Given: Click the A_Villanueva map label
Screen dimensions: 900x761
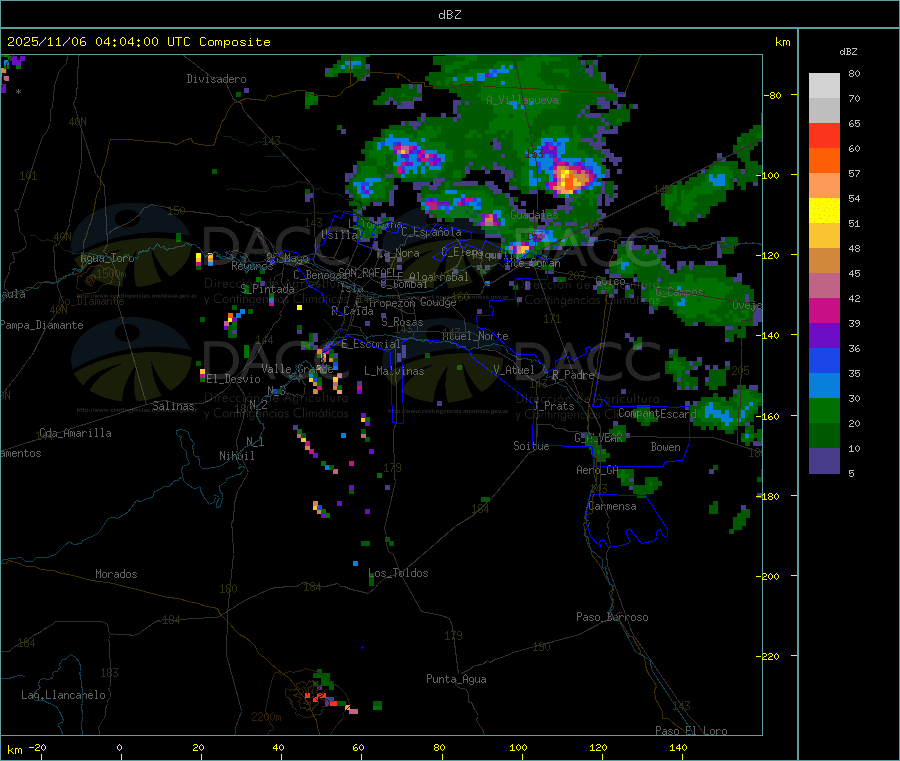Looking at the screenshot, I should (522, 100).
